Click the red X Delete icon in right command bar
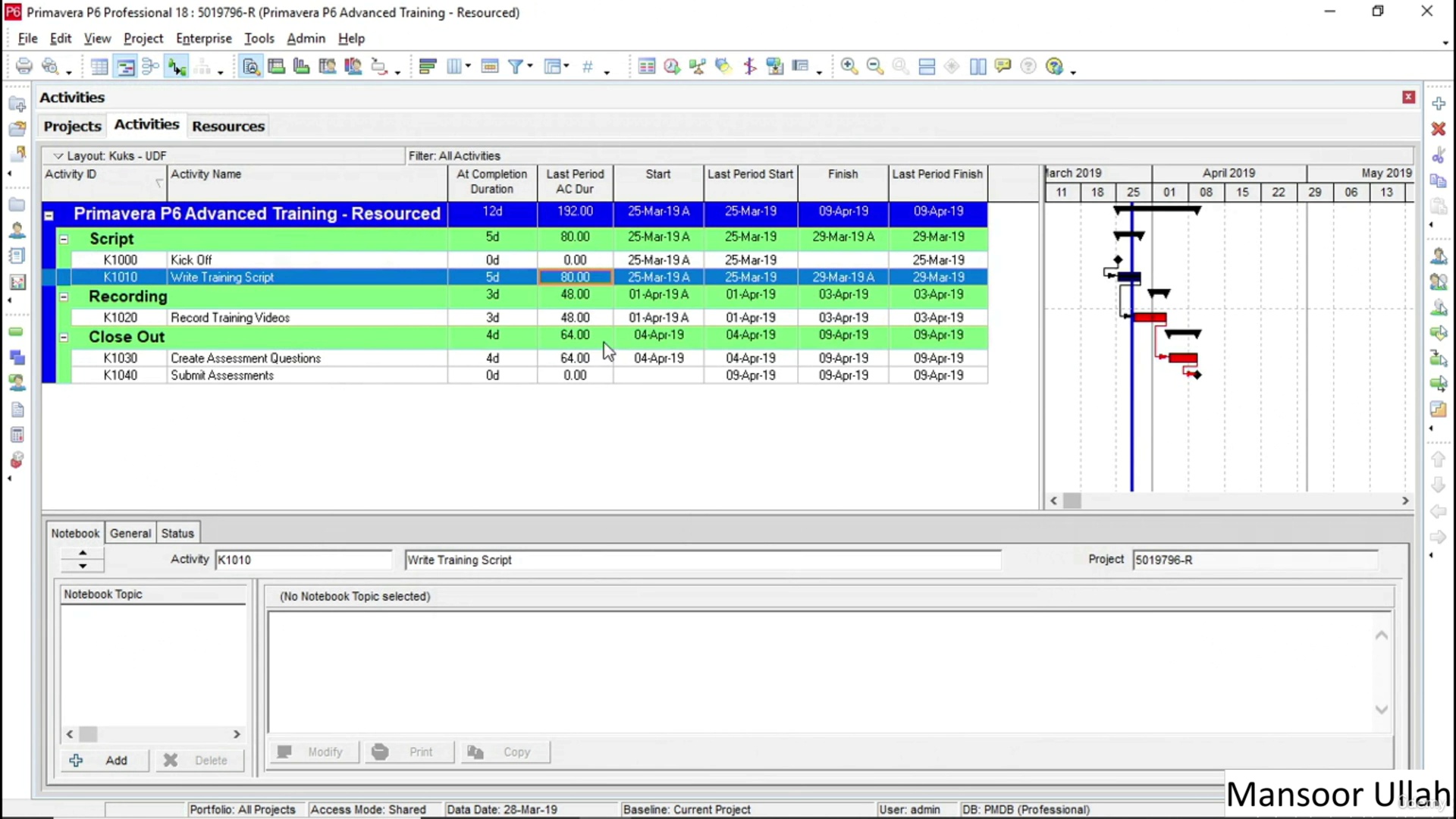Screen dimensions: 1456x819 click(1439, 130)
